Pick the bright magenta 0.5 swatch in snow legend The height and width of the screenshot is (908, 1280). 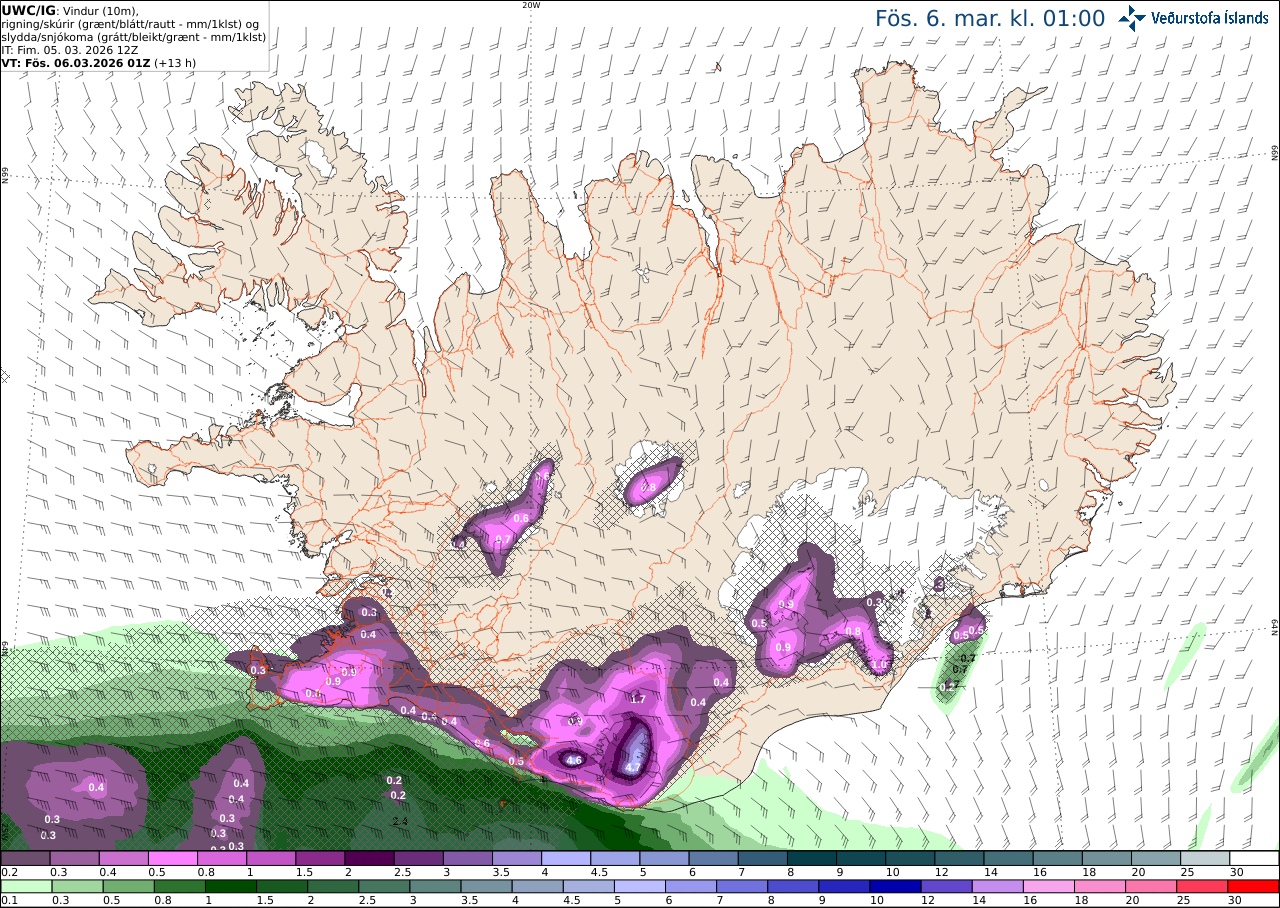(x=173, y=858)
